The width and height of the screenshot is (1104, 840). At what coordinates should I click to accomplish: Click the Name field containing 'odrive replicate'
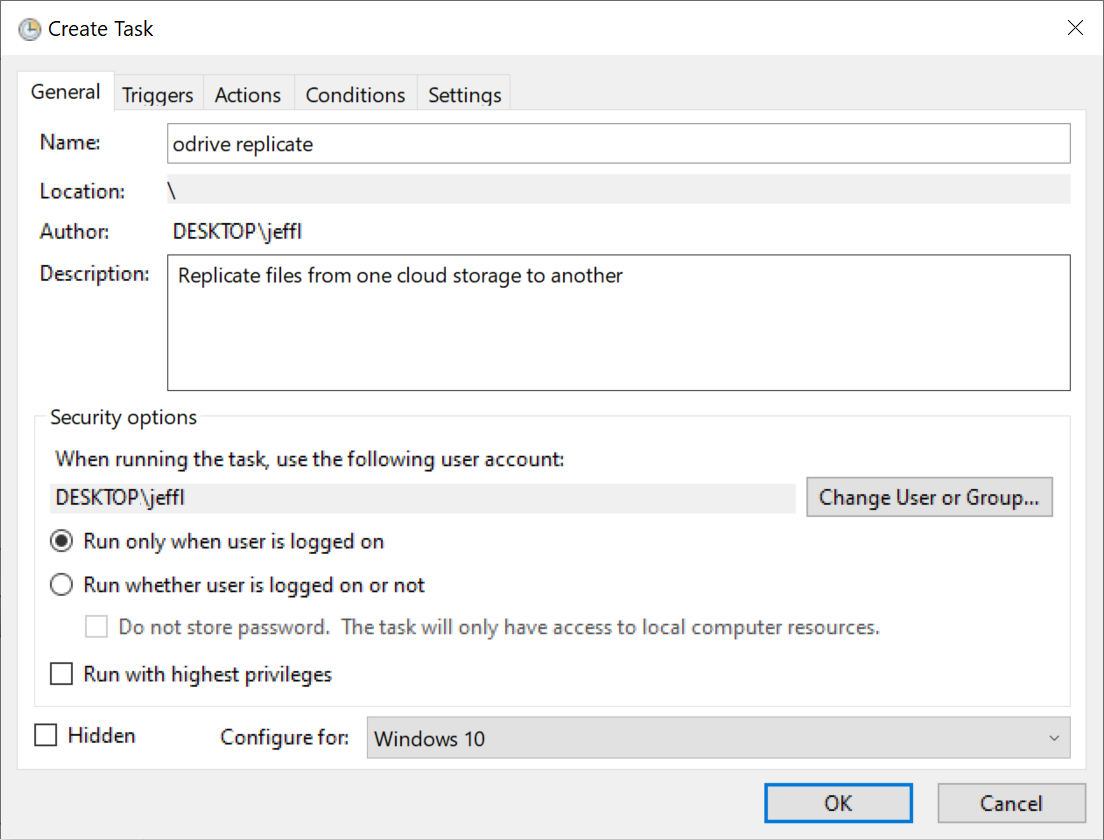618,144
